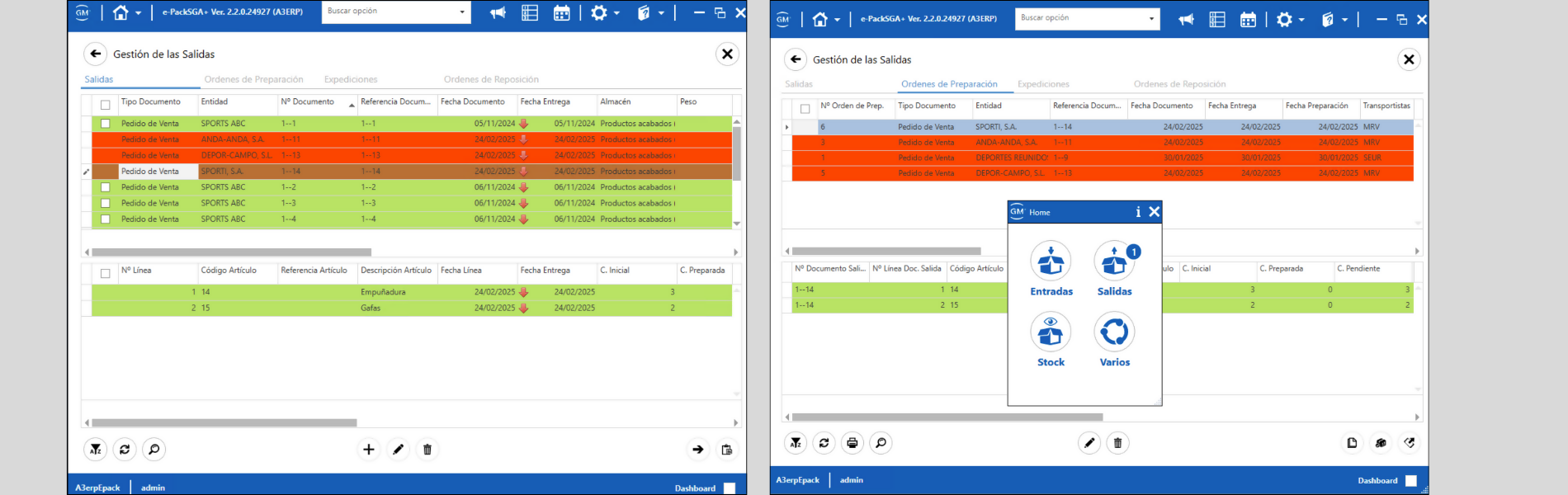
Task: Go back with arrow in right window
Action: pos(796,59)
